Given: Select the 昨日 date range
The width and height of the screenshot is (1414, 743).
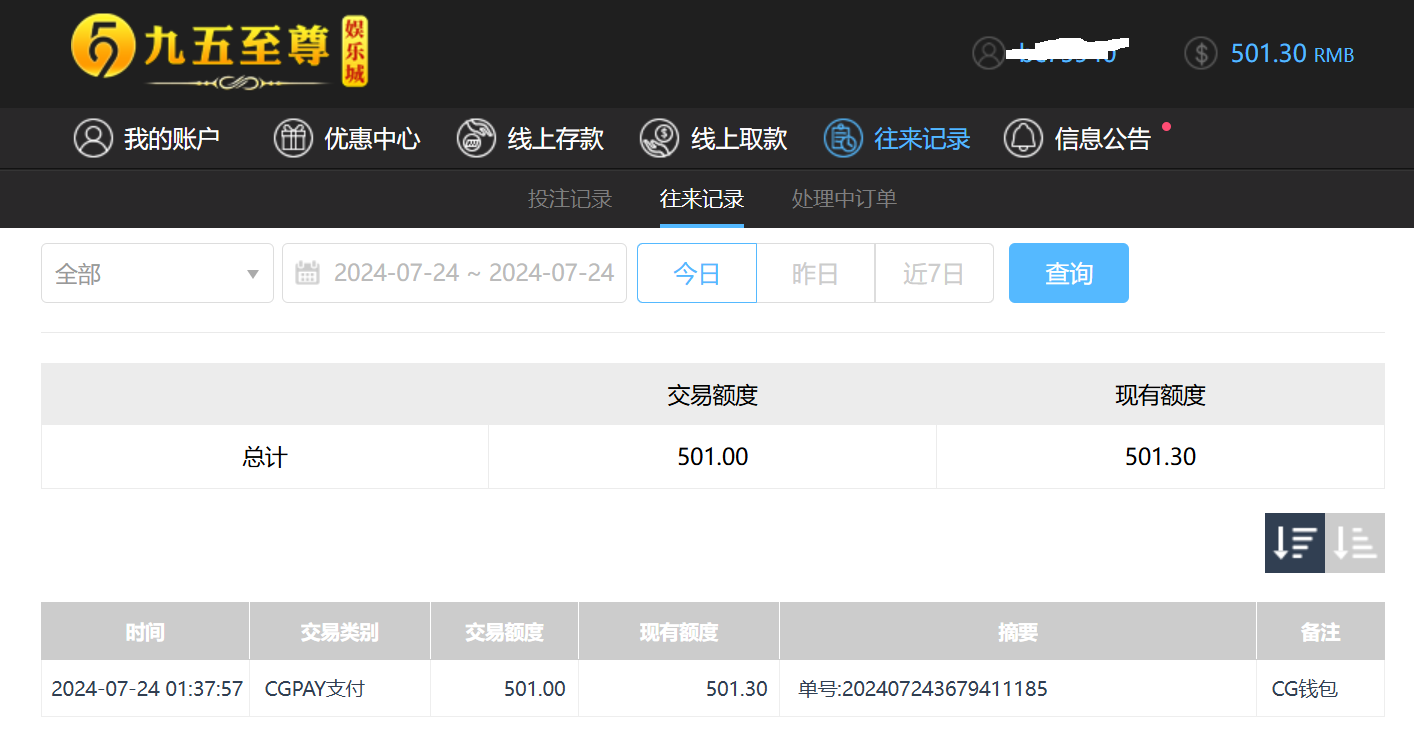Looking at the screenshot, I should click(x=815, y=273).
